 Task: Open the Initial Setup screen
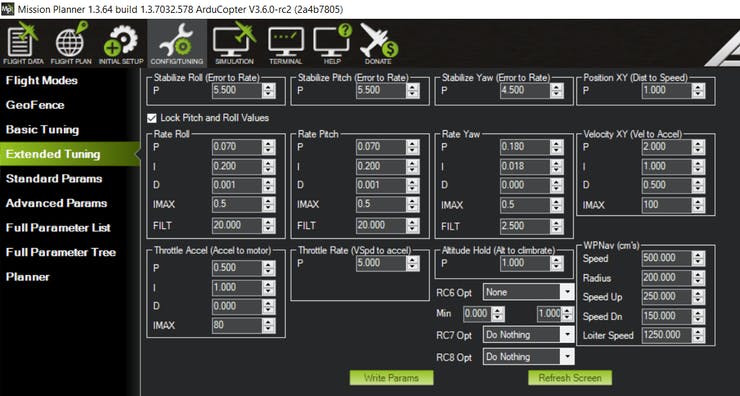[121, 43]
